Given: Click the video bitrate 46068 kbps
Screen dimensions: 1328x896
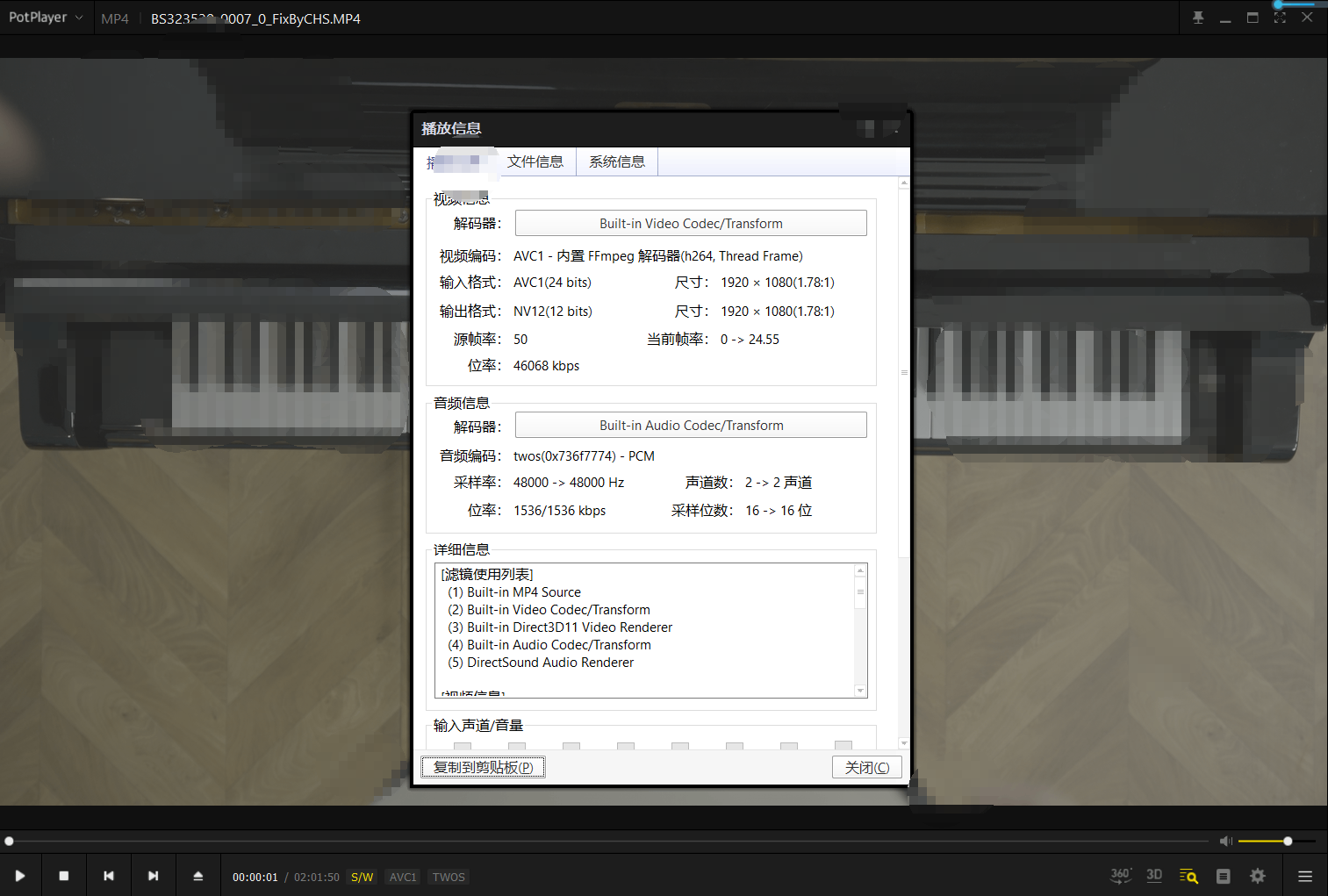Looking at the screenshot, I should pyautogui.click(x=546, y=366).
